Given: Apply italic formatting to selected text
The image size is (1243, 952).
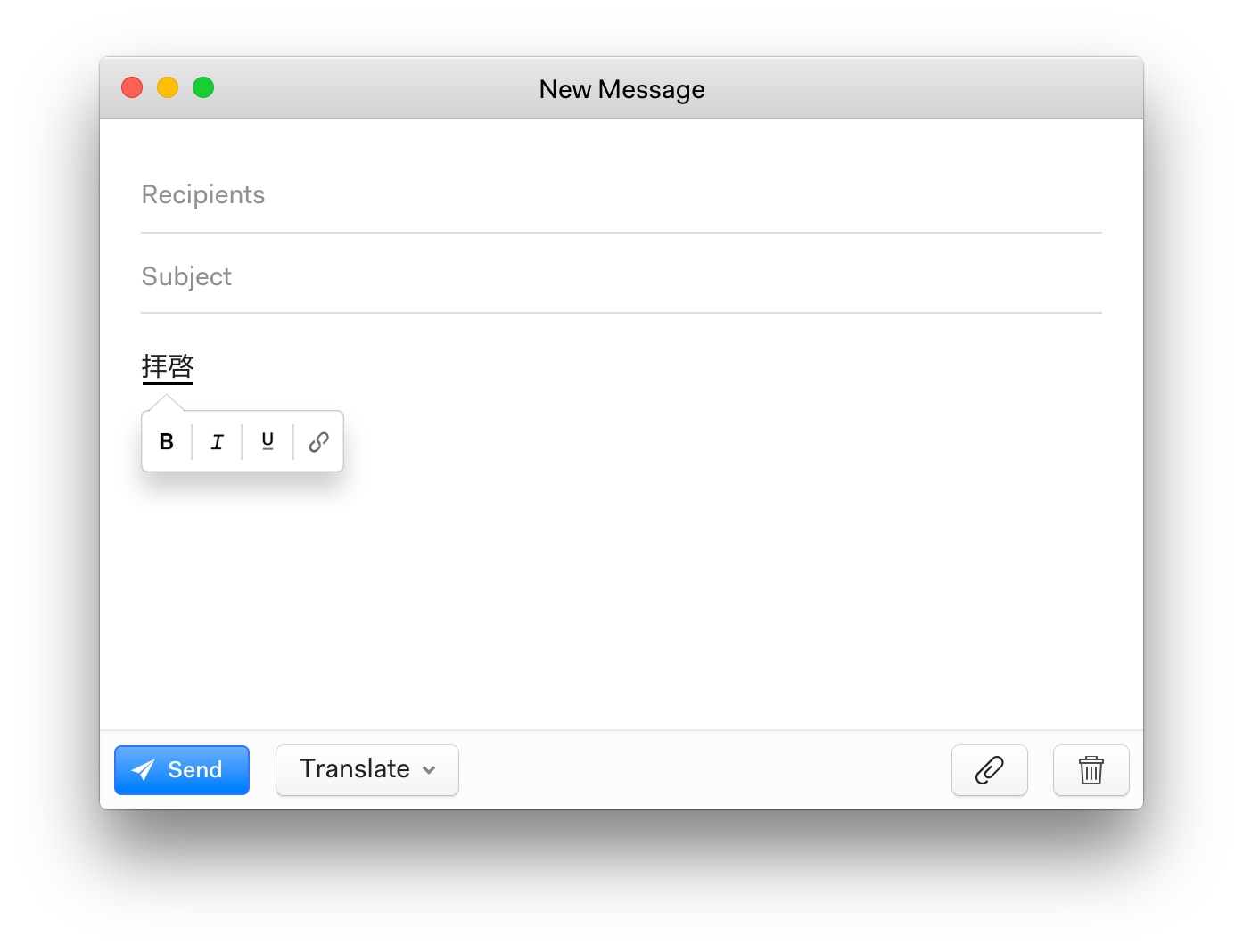Looking at the screenshot, I should [217, 441].
